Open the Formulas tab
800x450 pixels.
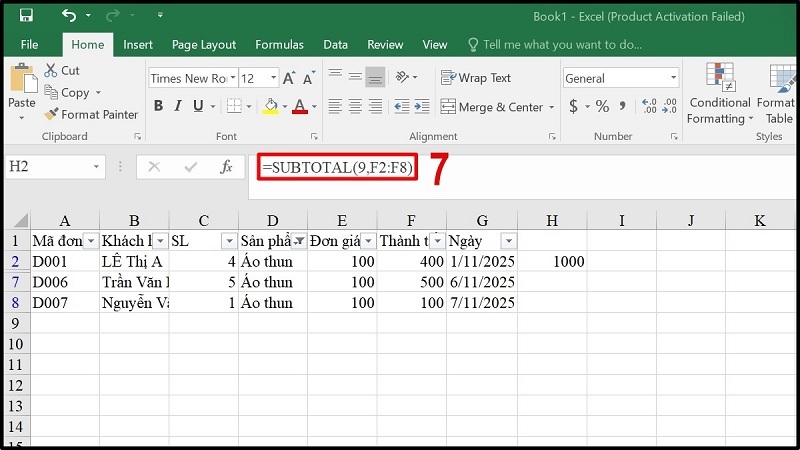(279, 45)
